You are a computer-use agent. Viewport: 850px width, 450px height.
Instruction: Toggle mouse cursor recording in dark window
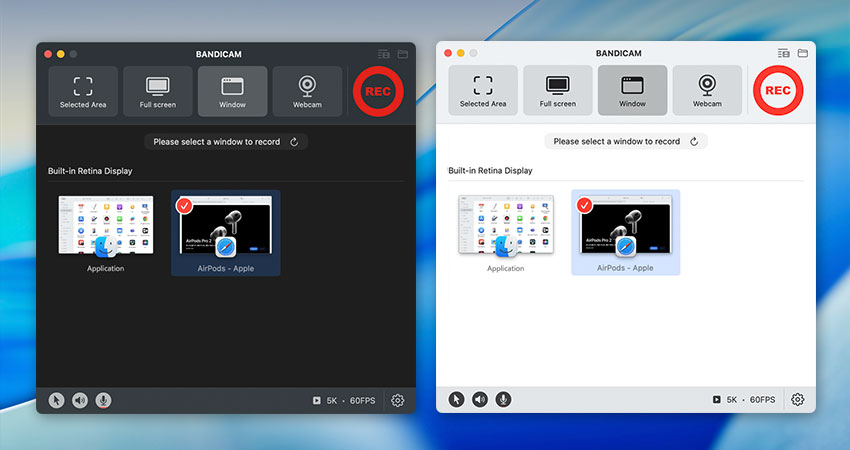point(57,400)
